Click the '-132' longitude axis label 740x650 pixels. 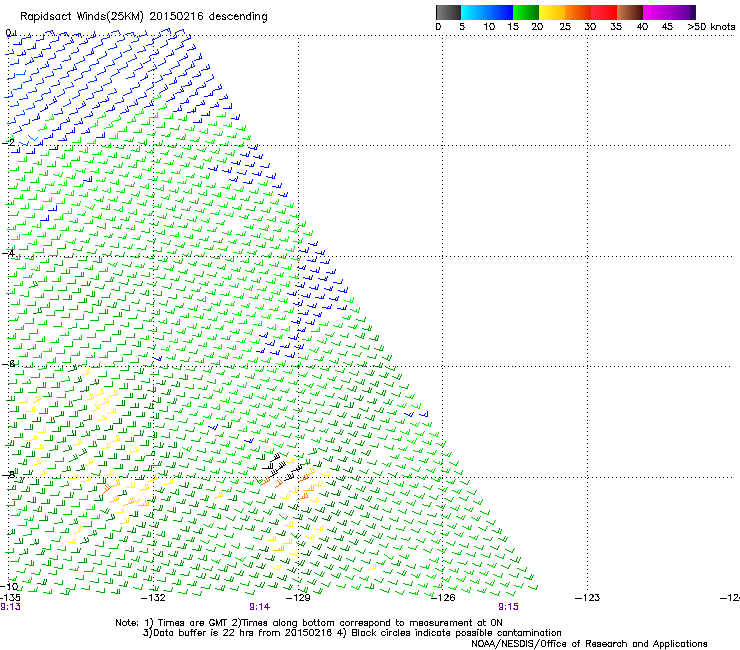[153, 598]
